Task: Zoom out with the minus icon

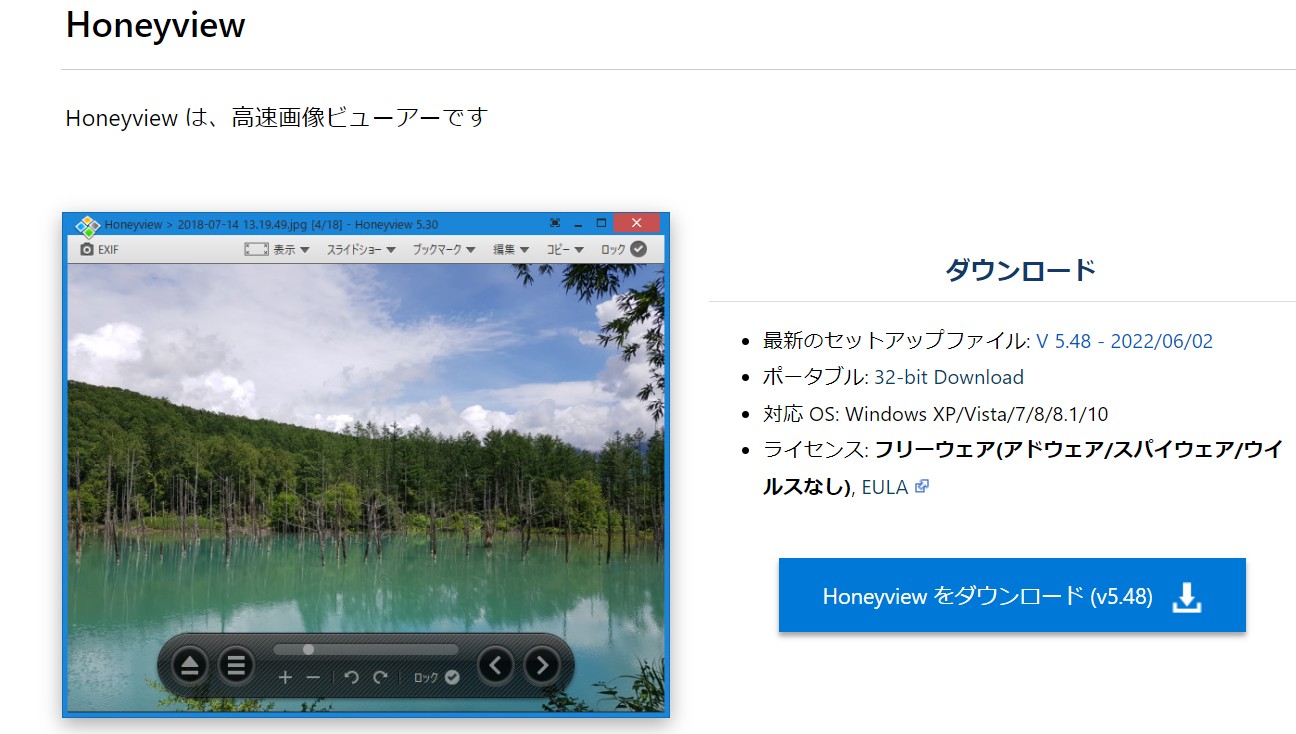Action: pos(313,677)
